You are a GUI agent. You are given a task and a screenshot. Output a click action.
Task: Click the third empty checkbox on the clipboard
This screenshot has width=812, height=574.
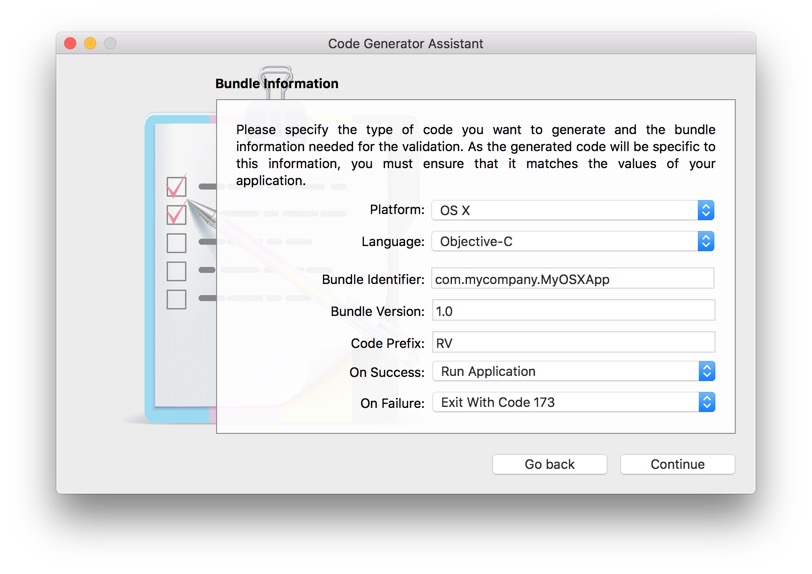click(x=176, y=242)
